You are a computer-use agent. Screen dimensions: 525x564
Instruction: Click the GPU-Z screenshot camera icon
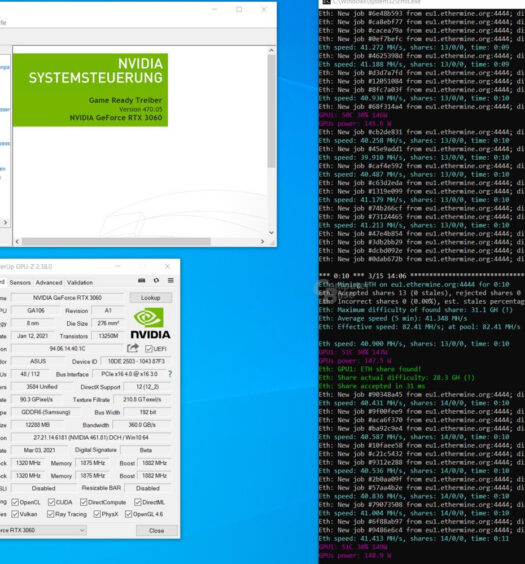tap(142, 280)
